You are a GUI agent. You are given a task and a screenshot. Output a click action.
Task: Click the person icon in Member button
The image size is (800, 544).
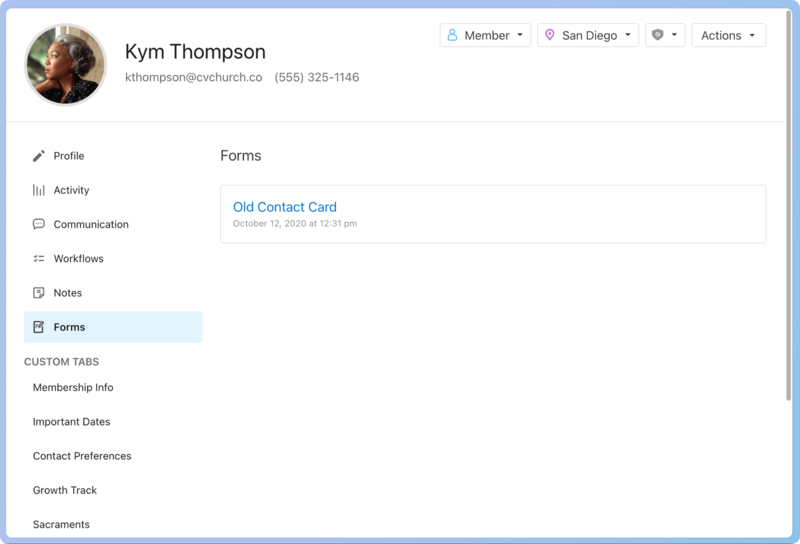[x=452, y=35]
